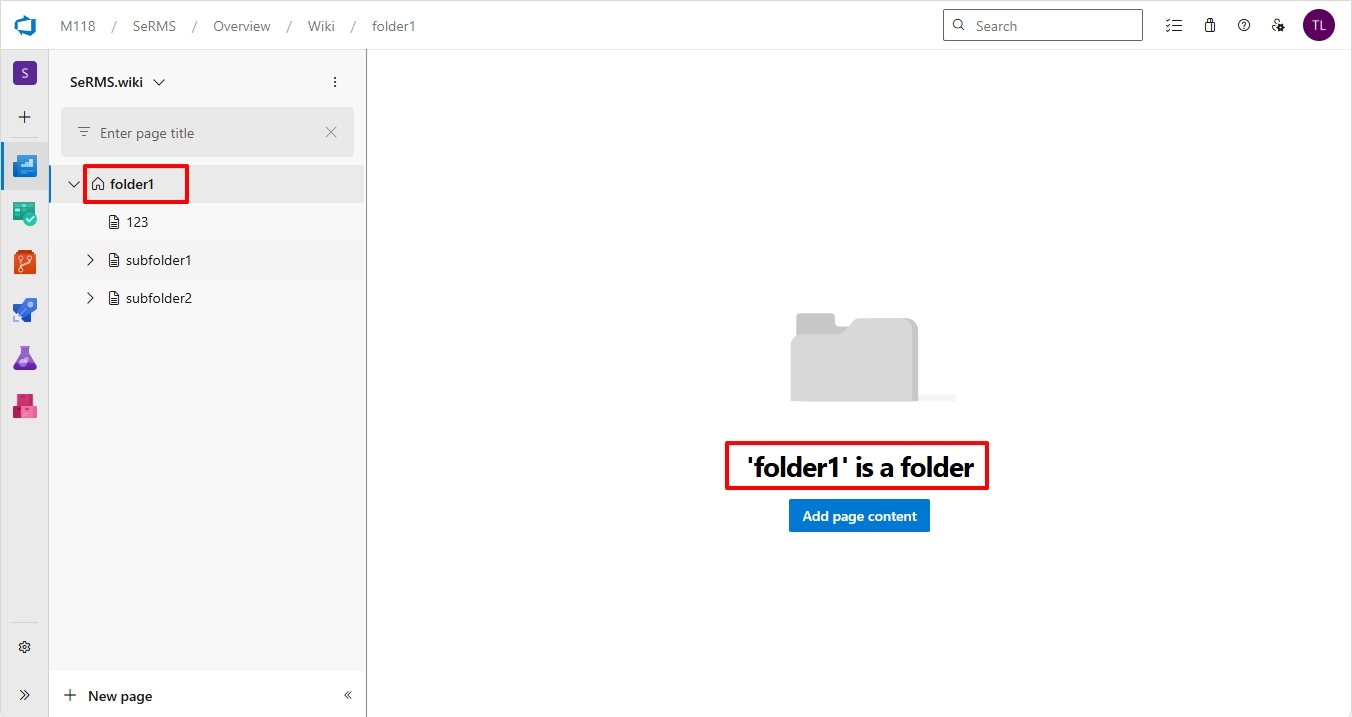Open Project settings gear icon
This screenshot has height=717, width=1352.
[25, 647]
